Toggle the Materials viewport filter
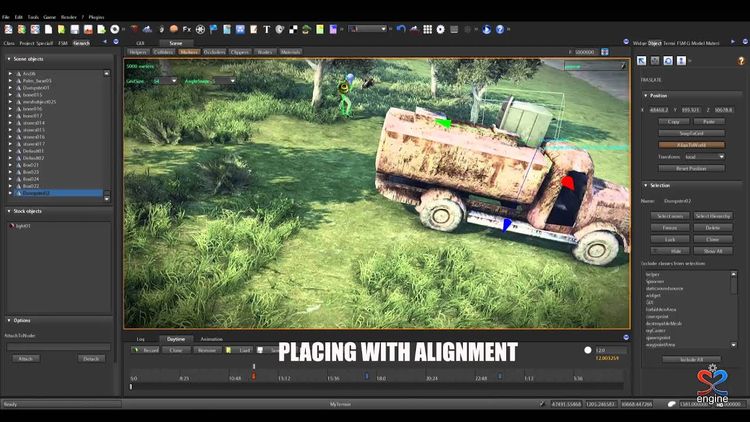This screenshot has width=750, height=422. pyautogui.click(x=290, y=52)
